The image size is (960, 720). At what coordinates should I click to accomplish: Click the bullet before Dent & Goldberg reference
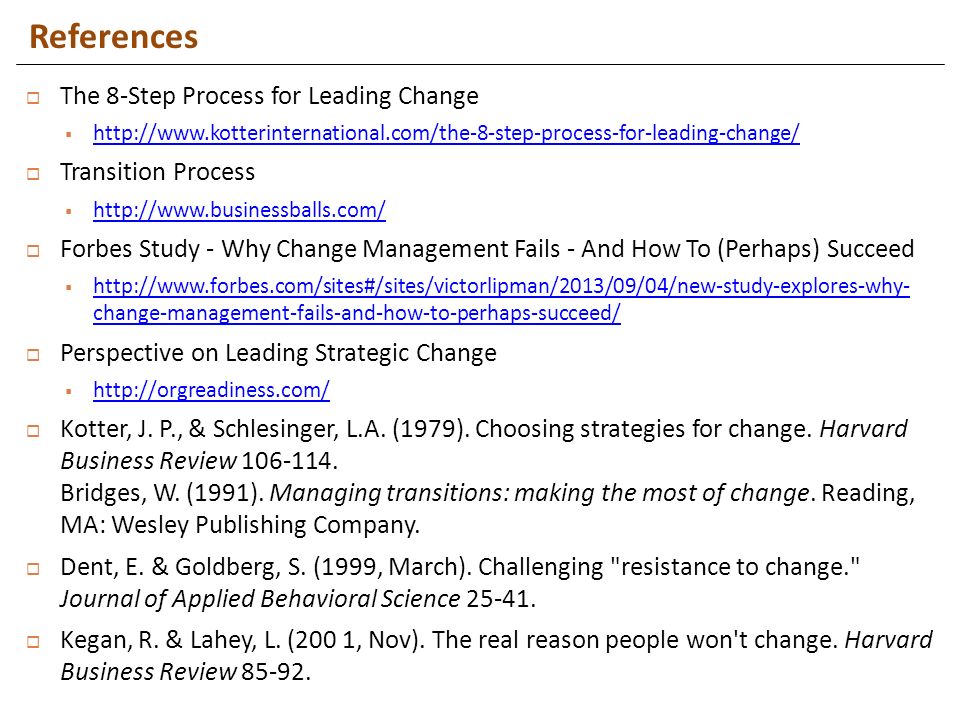(x=33, y=569)
